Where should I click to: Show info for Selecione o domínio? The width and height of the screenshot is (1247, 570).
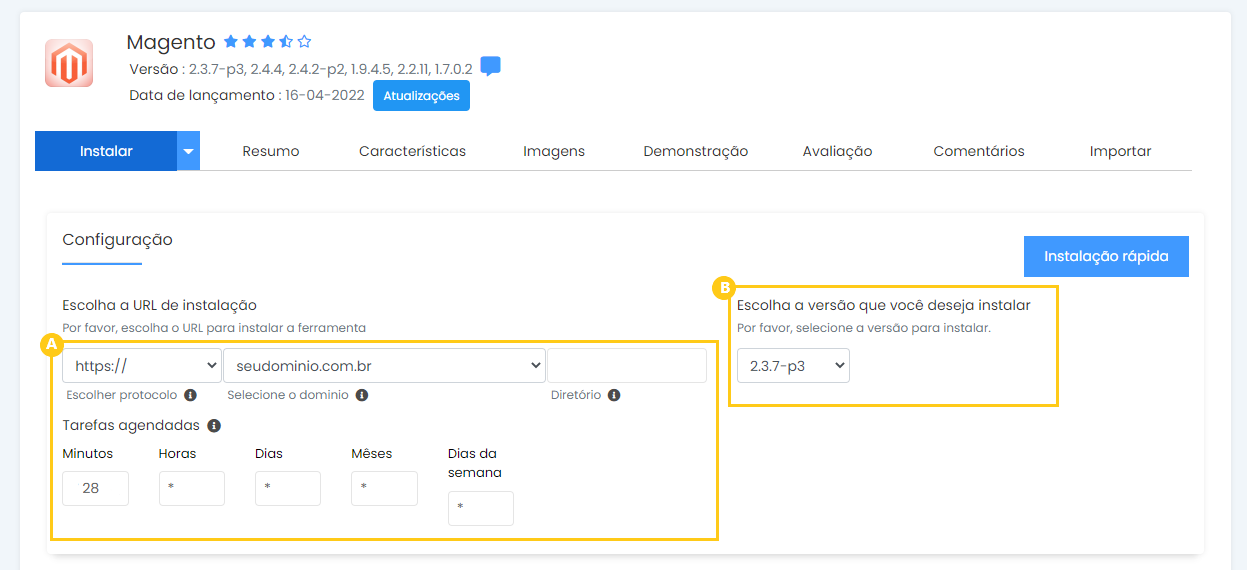click(362, 395)
